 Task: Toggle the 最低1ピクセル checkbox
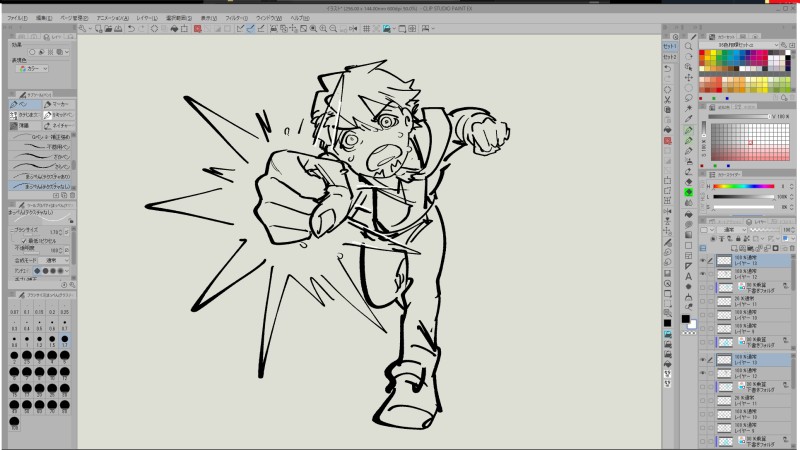pos(23,240)
